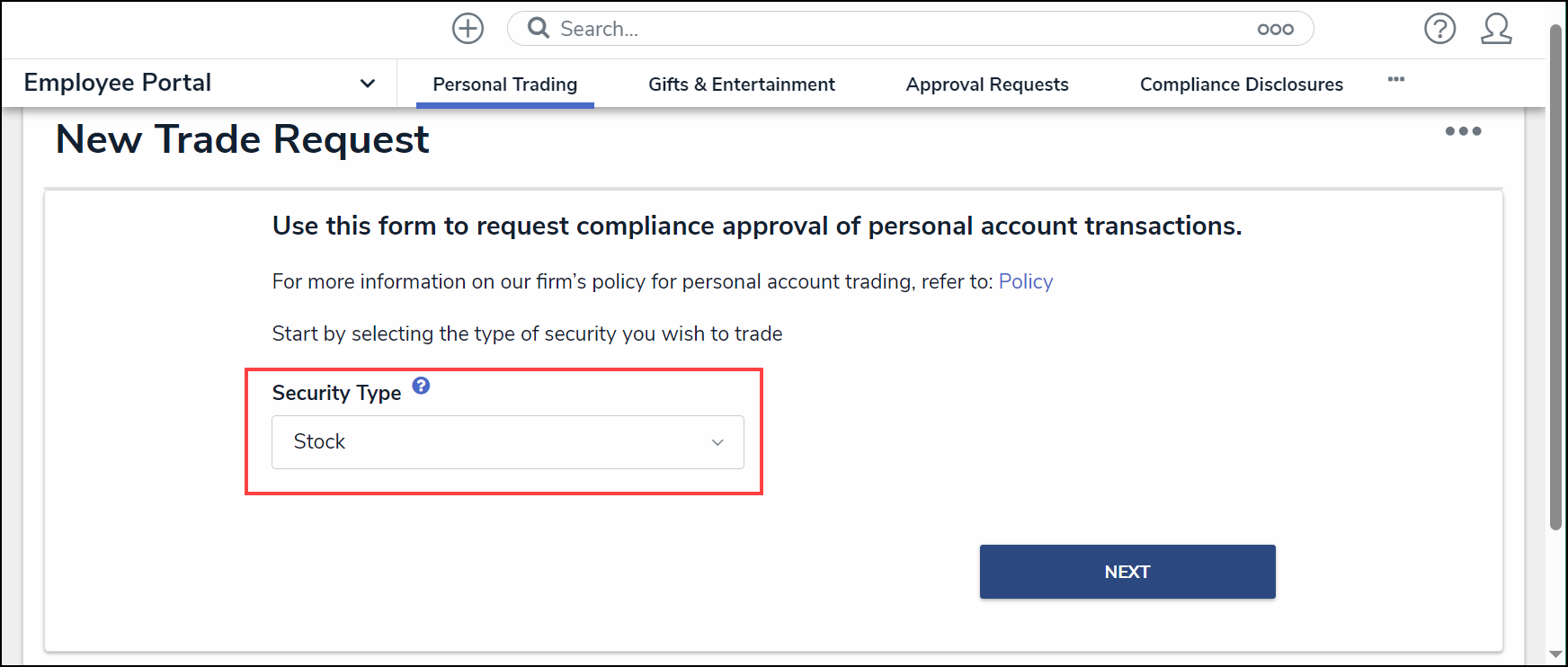
Task: Open the user profile icon
Action: click(x=1496, y=29)
